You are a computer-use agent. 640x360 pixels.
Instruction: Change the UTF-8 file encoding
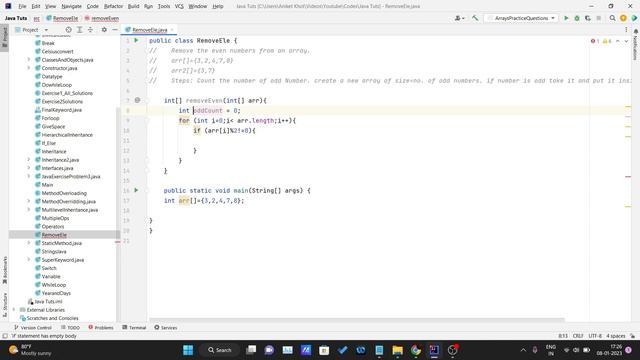pyautogui.click(x=595, y=336)
